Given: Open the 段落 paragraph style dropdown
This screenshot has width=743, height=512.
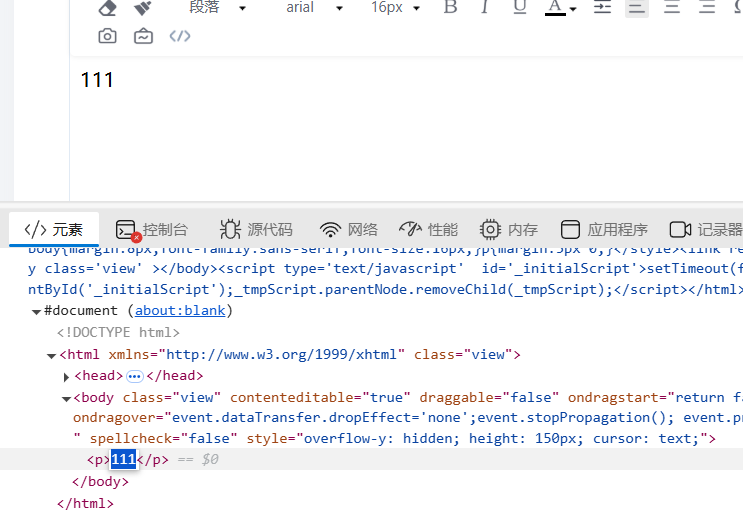Looking at the screenshot, I should pos(217,8).
